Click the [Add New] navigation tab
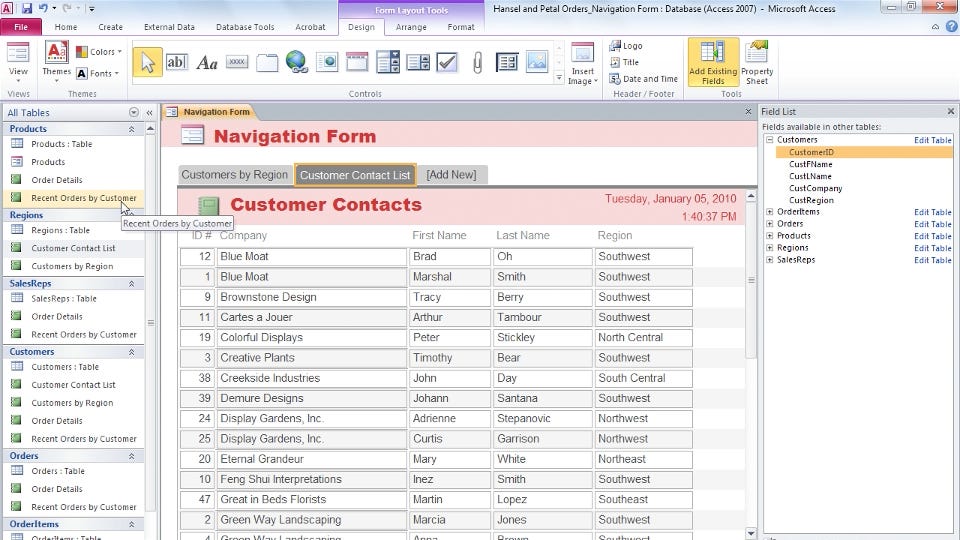This screenshot has height=540, width=960. tap(451, 174)
